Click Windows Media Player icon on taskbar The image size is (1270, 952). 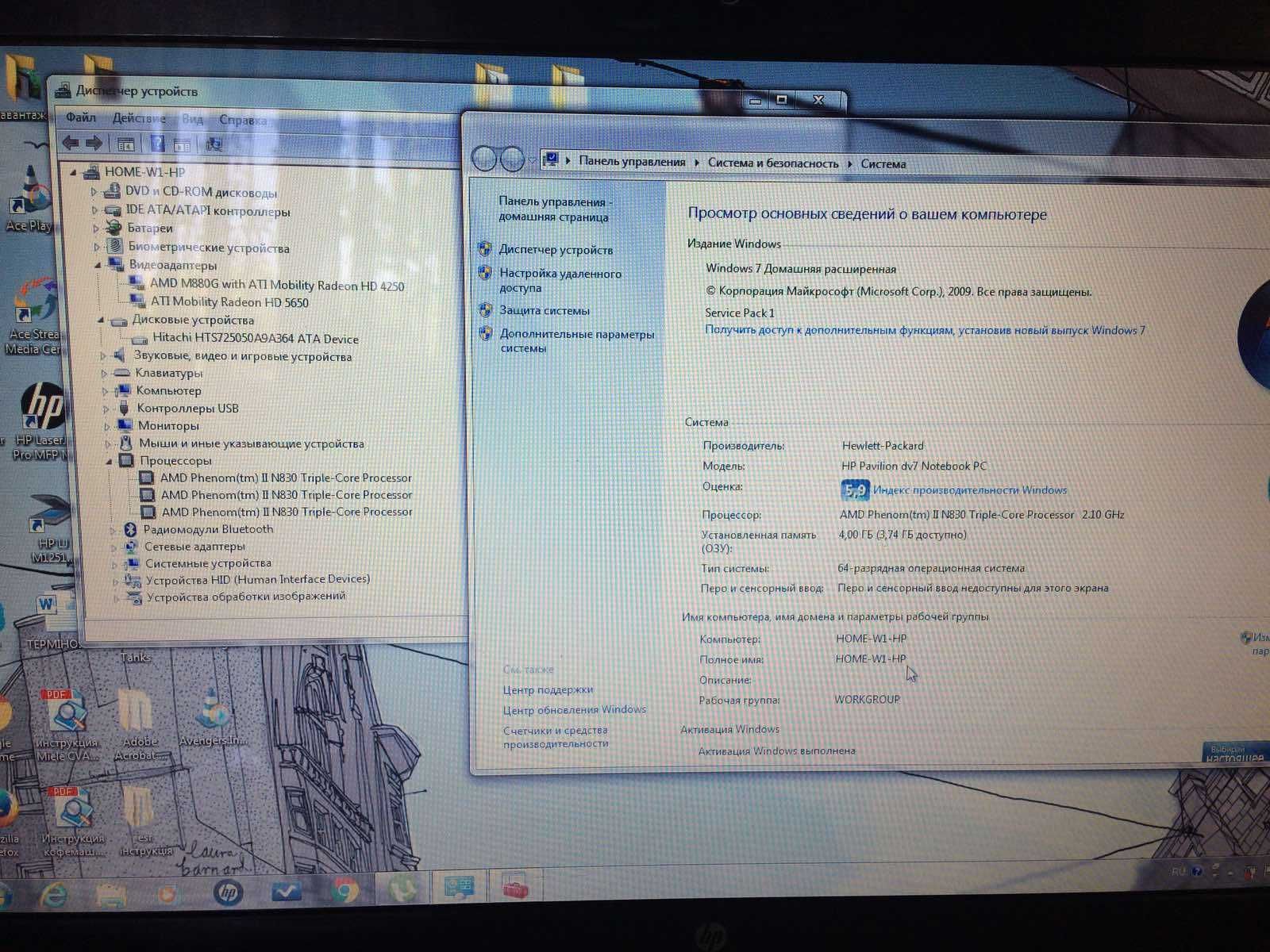point(167,894)
